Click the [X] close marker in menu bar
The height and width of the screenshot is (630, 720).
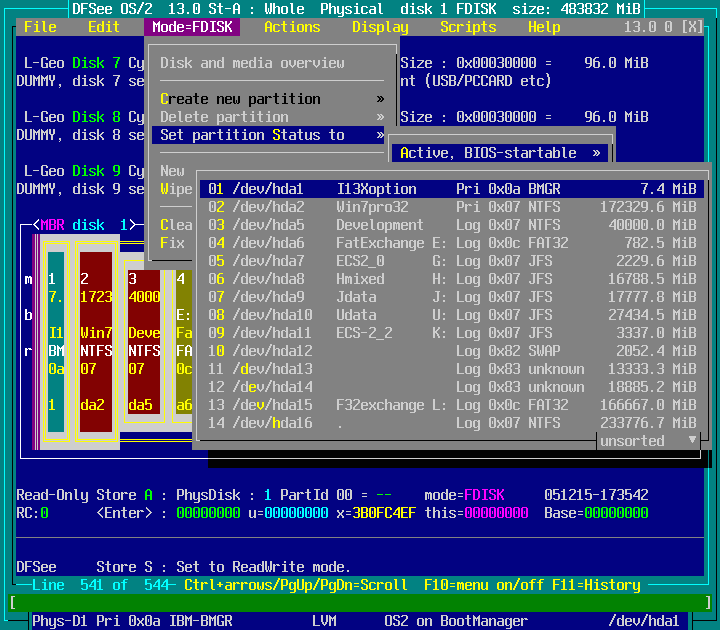691,27
